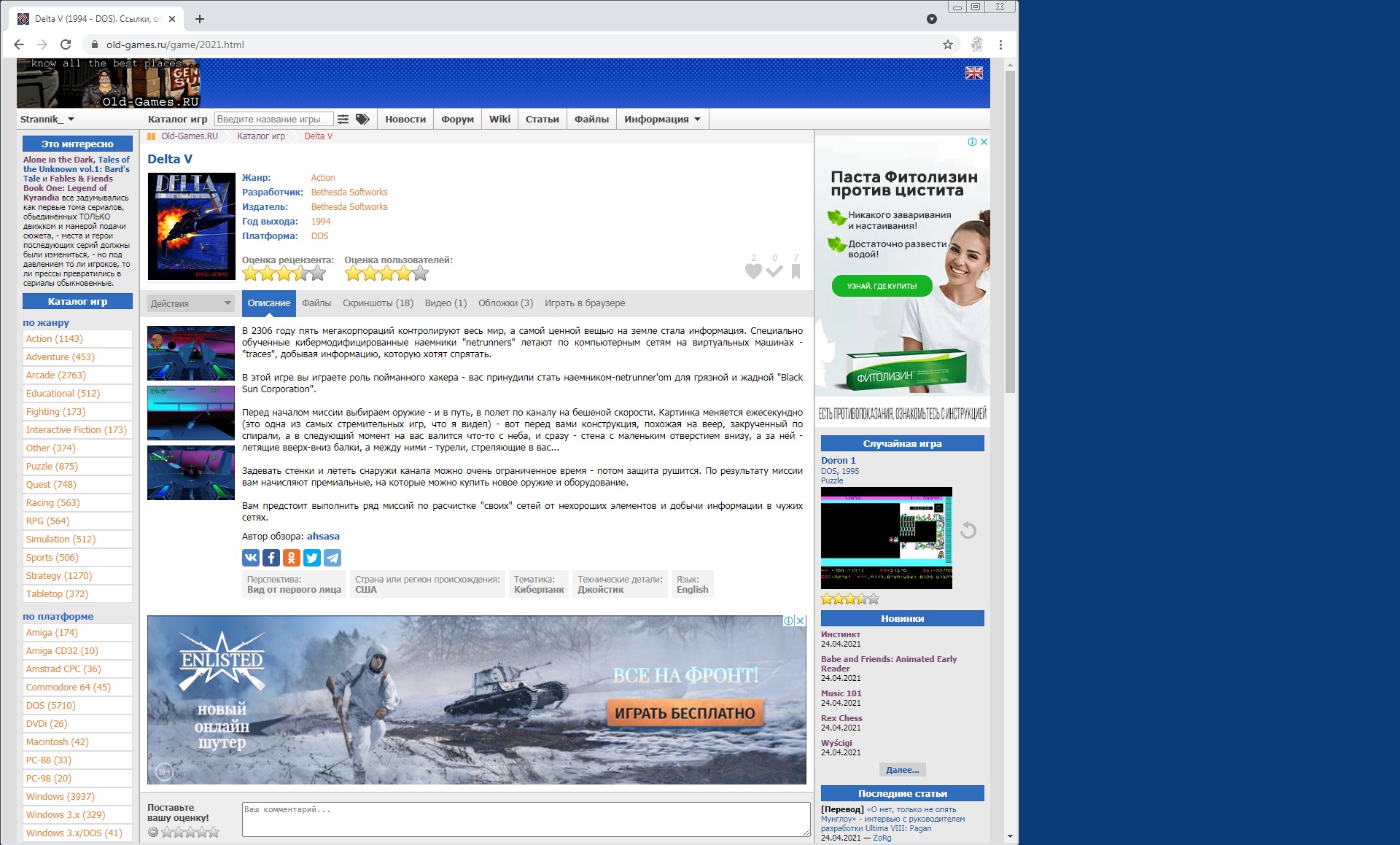Expand the Strannik_ user menu
Viewport: 1400px width, 845px height.
pyautogui.click(x=47, y=119)
